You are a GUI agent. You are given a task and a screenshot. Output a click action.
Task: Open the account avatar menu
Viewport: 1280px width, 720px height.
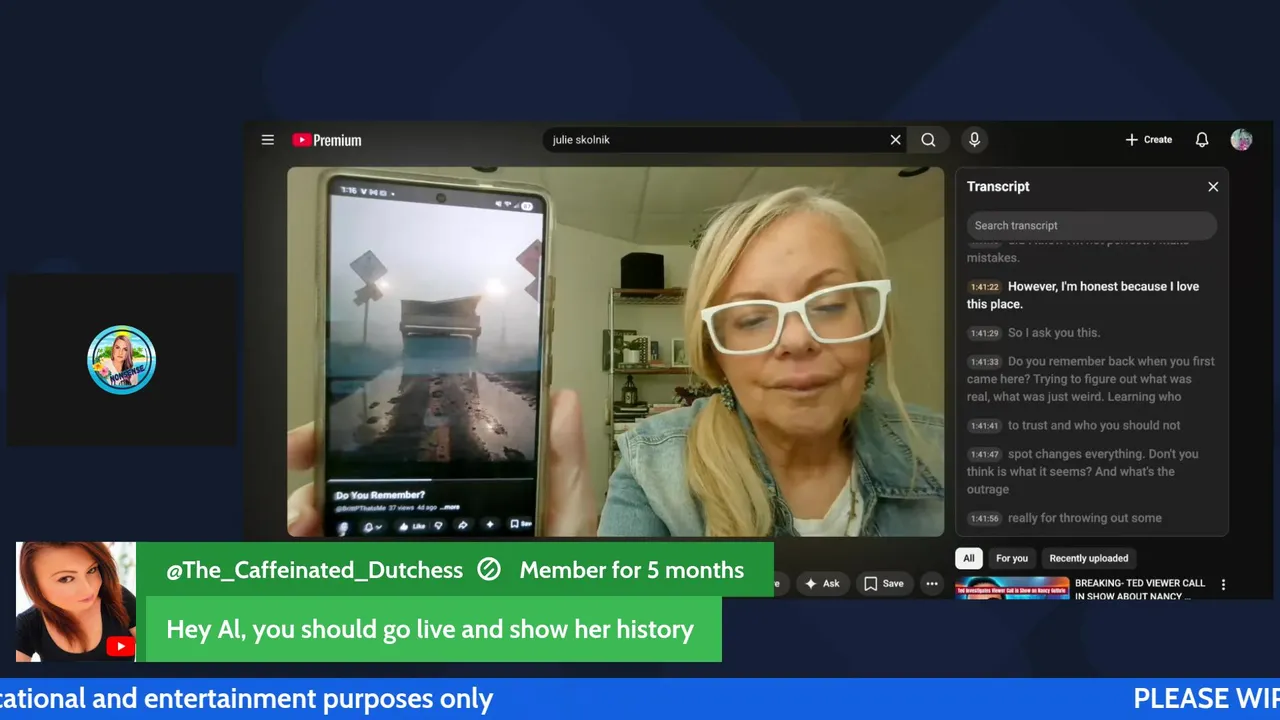tap(1241, 140)
